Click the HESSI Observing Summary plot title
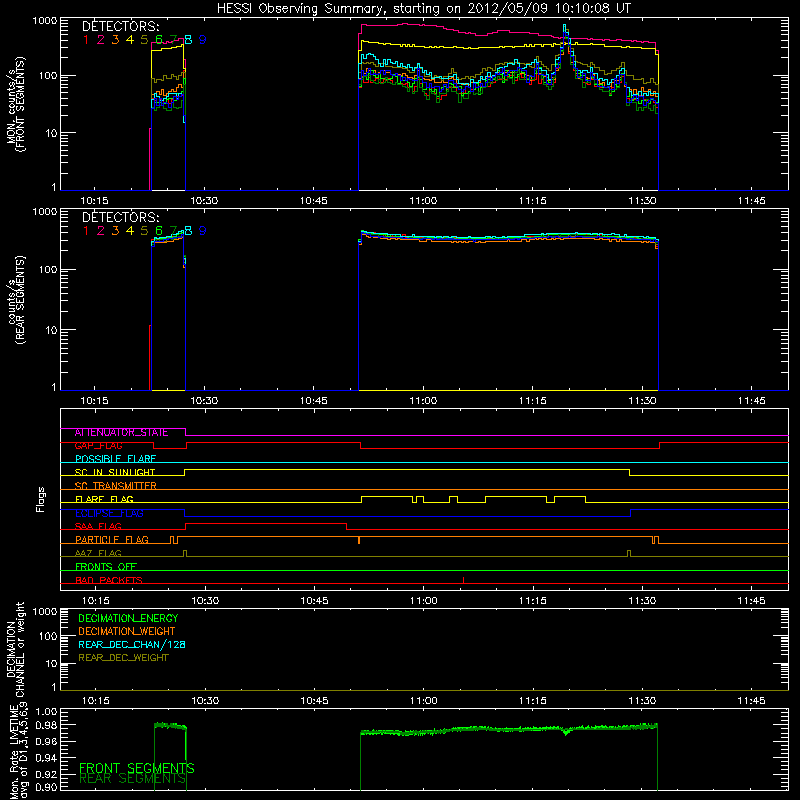Screen dimensions: 800x800 pyautogui.click(x=423, y=9)
